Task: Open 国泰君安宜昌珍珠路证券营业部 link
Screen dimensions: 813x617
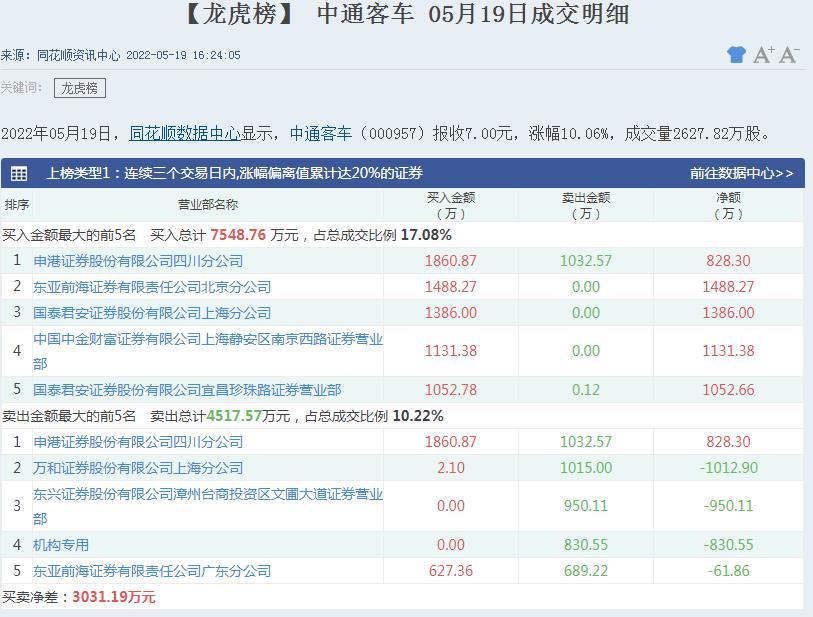Action: 187,390
